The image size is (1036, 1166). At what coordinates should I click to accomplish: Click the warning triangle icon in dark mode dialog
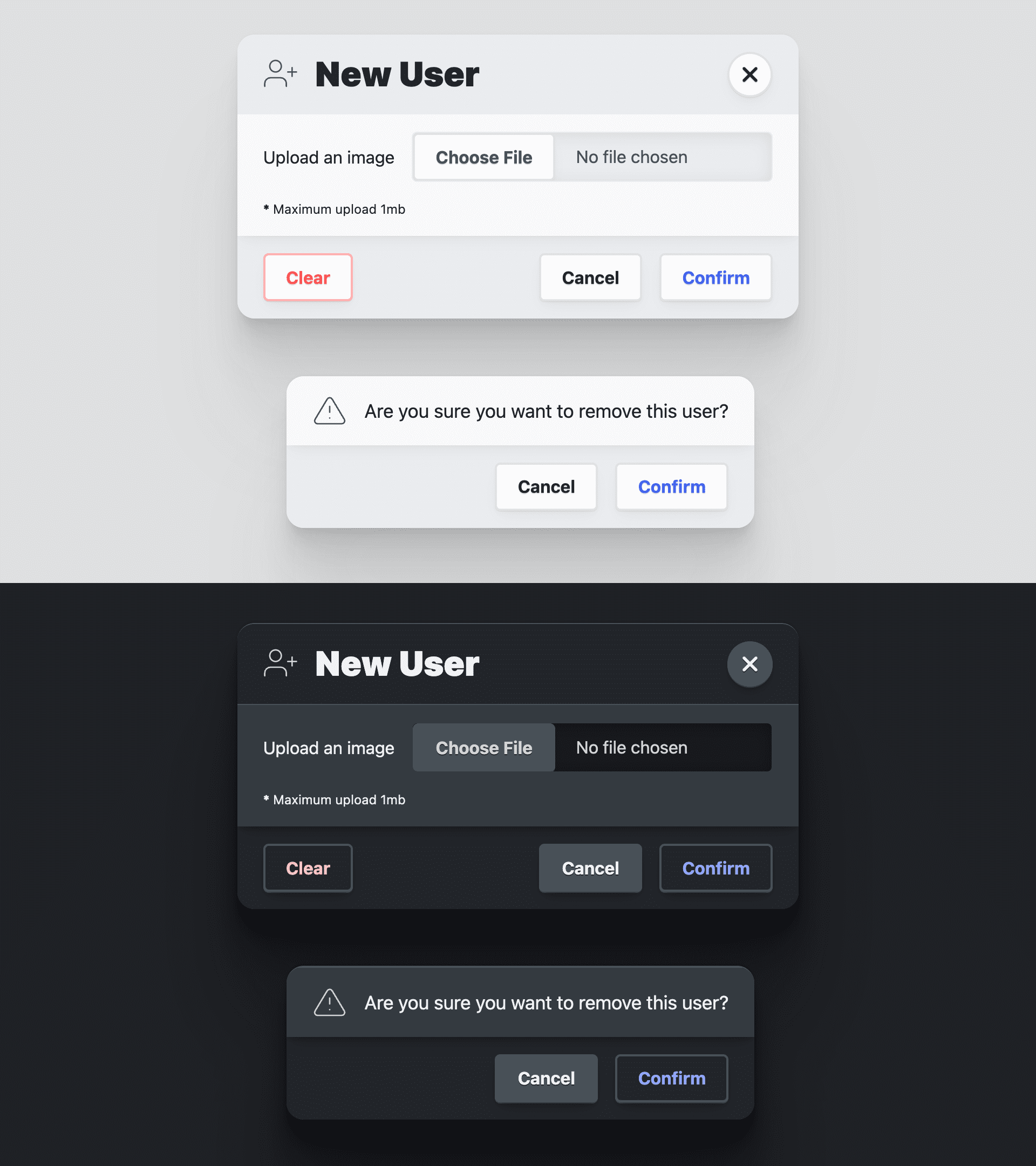point(330,1002)
